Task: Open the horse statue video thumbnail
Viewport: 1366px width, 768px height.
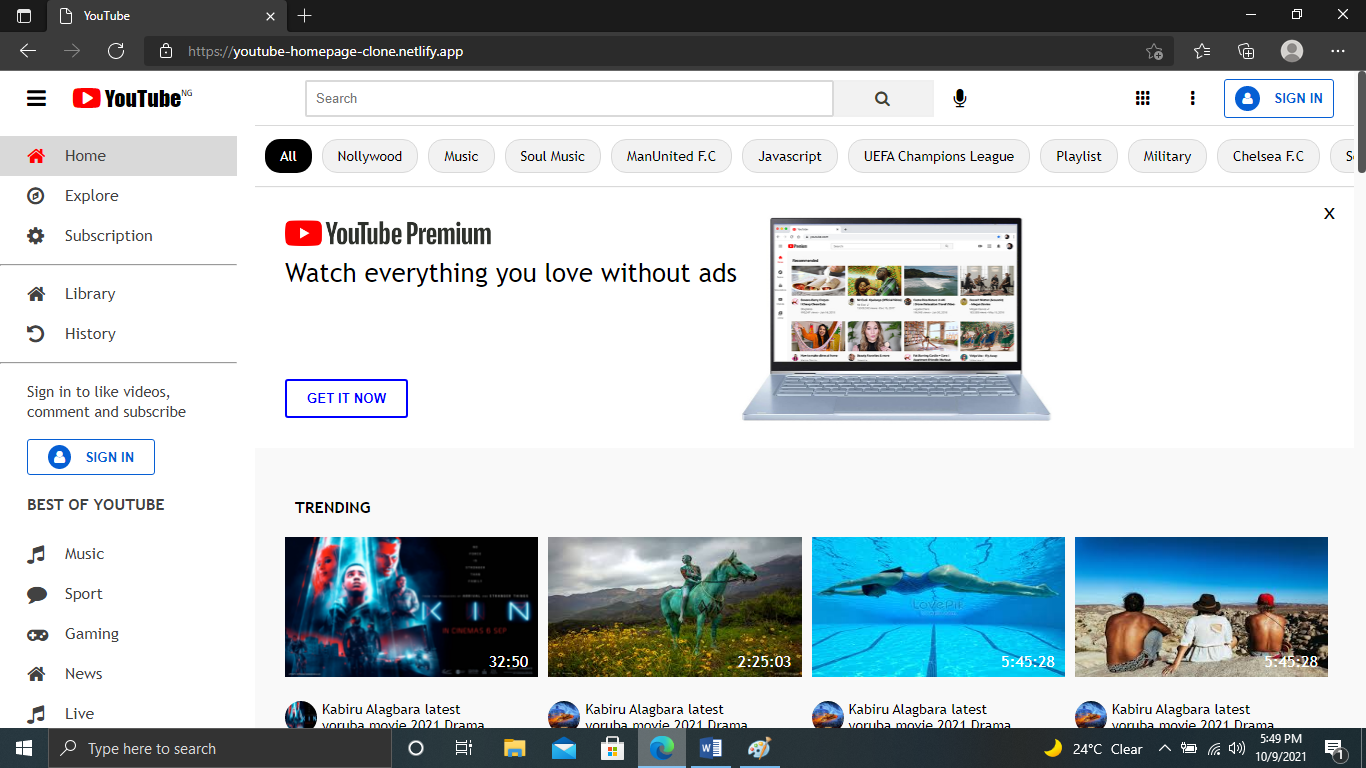Action: pos(675,607)
